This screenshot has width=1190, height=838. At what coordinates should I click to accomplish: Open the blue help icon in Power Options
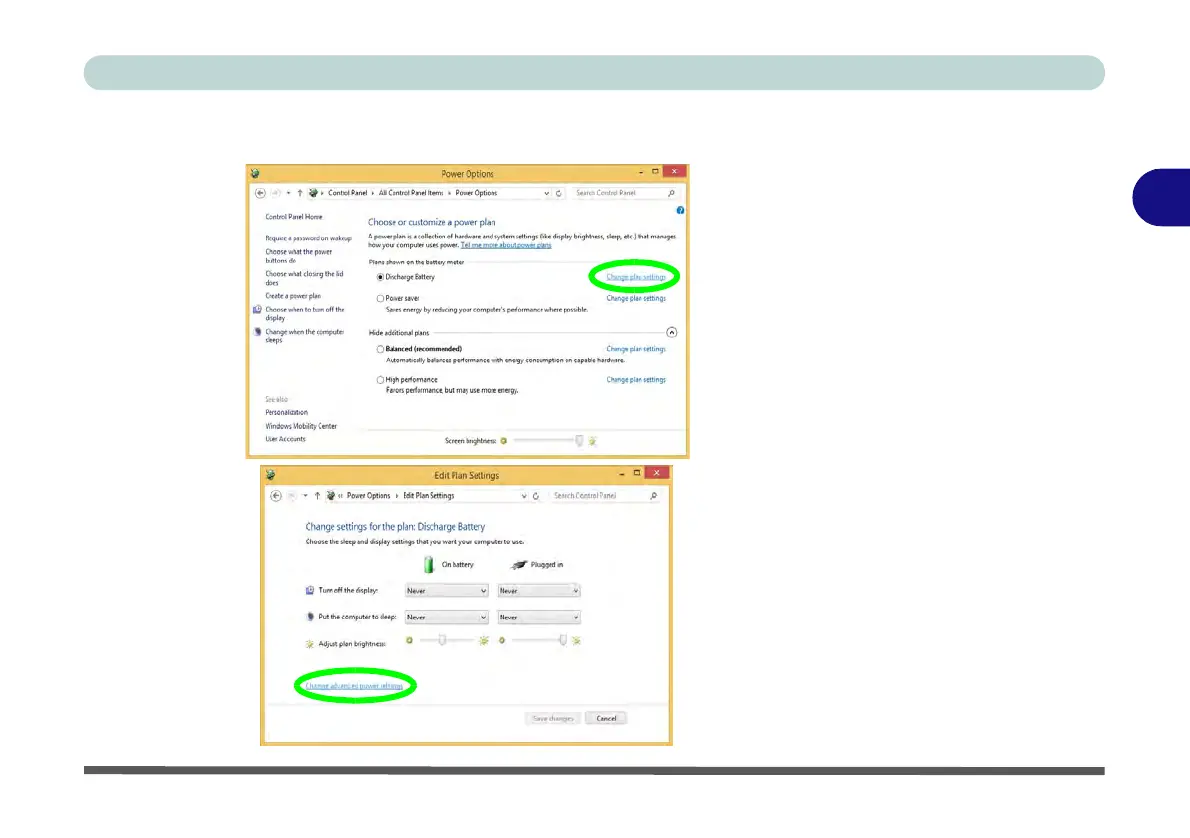coord(680,210)
